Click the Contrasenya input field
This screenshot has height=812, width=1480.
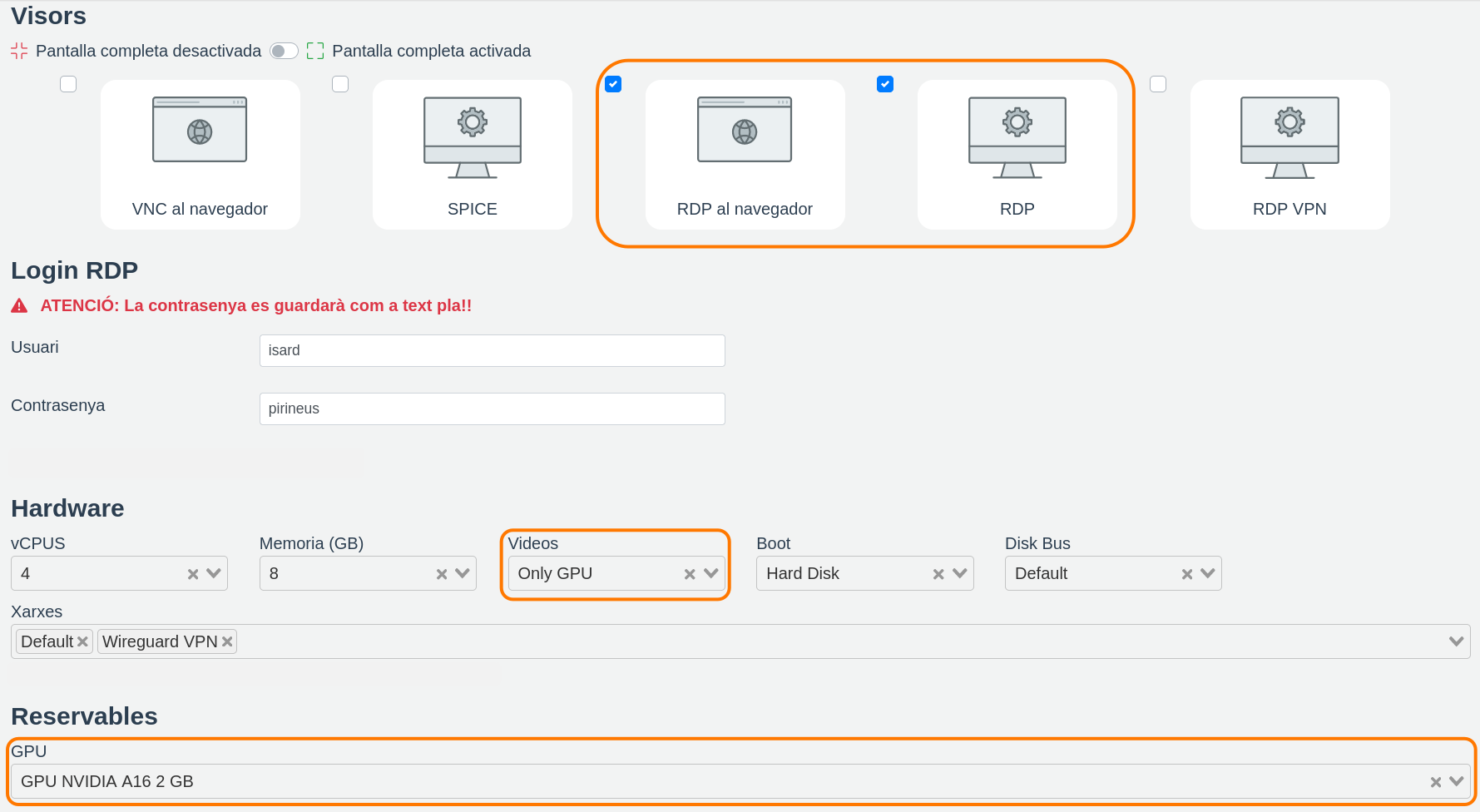492,408
